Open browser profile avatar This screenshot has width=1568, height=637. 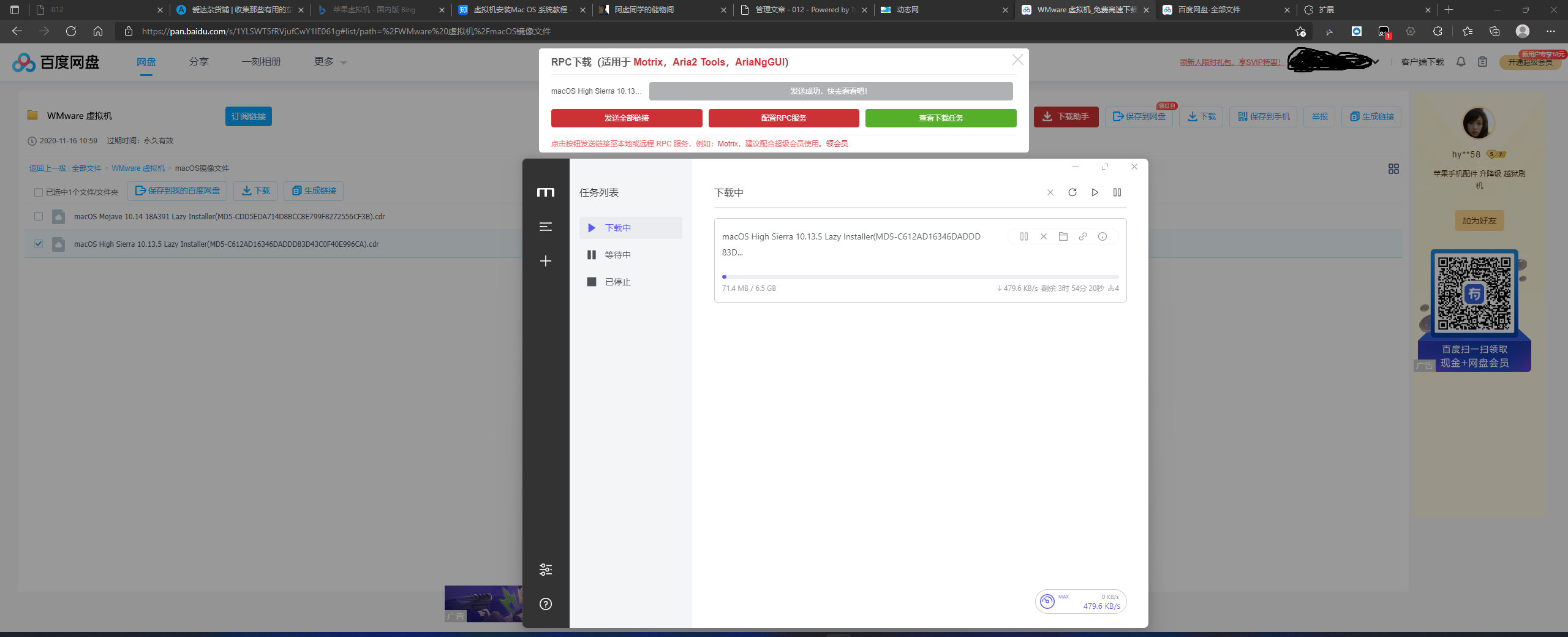[1523, 31]
